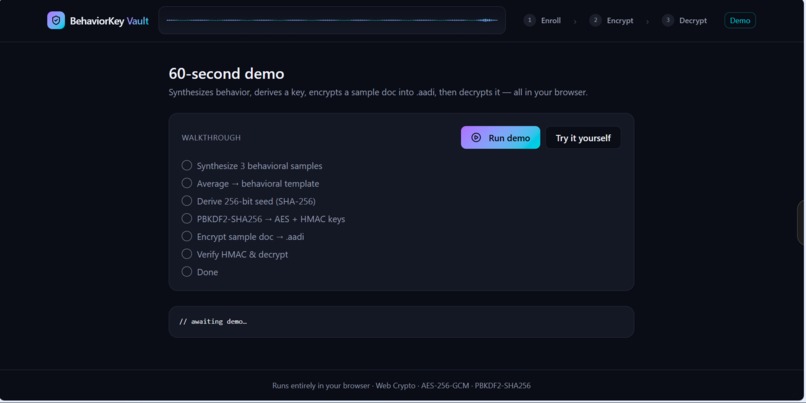Click the circle beside Average behavioral template
The image size is (806, 403).
coord(187,183)
